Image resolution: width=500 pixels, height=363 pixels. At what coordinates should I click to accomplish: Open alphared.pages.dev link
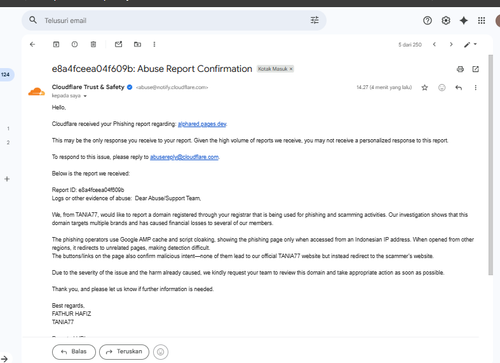click(x=202, y=124)
